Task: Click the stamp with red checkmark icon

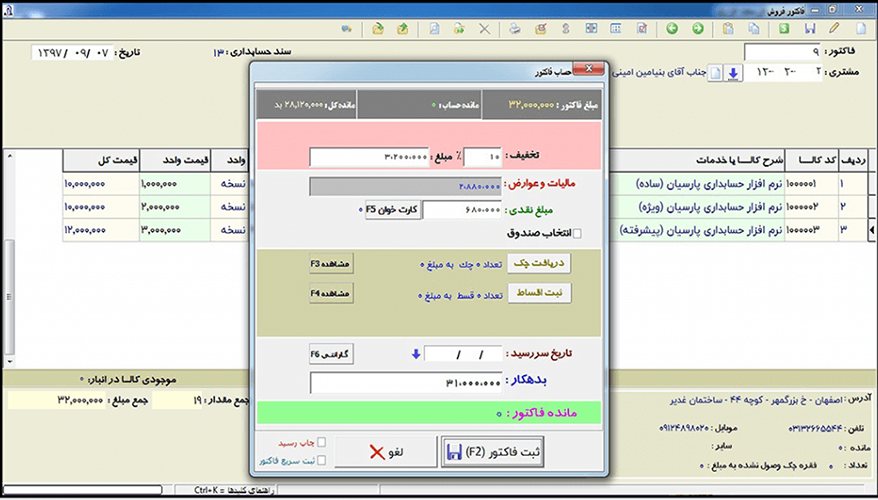Action: pyautogui.click(x=540, y=29)
